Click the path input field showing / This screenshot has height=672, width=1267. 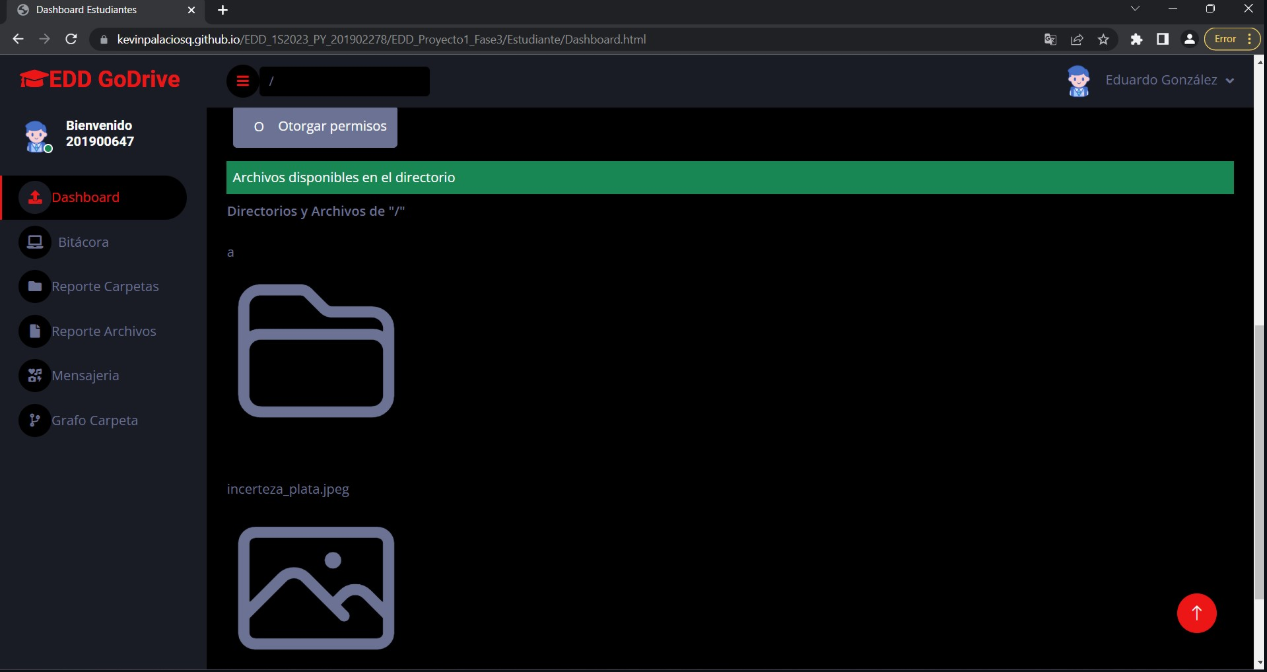(x=345, y=81)
